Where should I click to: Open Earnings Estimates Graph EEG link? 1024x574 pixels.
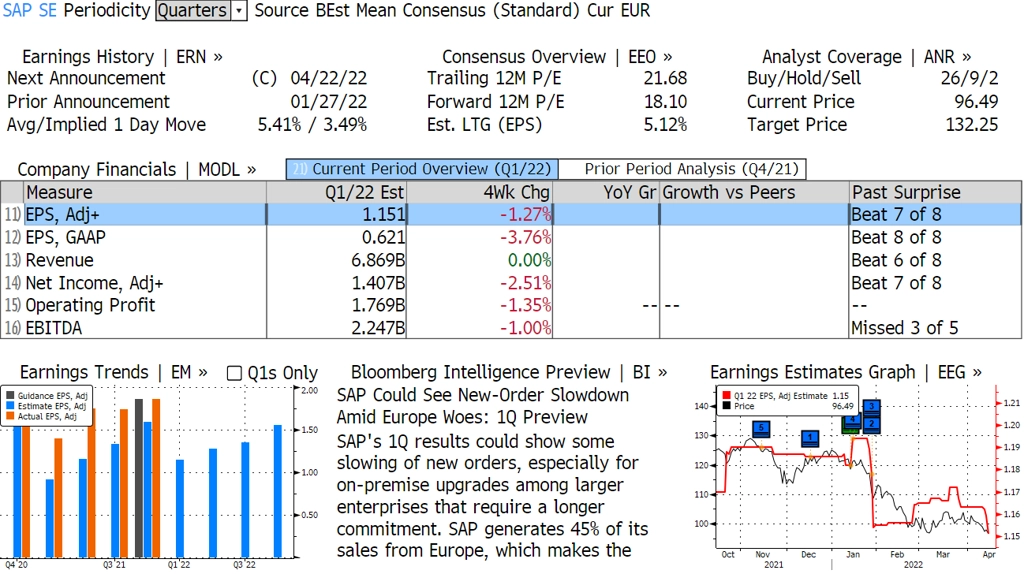(846, 372)
